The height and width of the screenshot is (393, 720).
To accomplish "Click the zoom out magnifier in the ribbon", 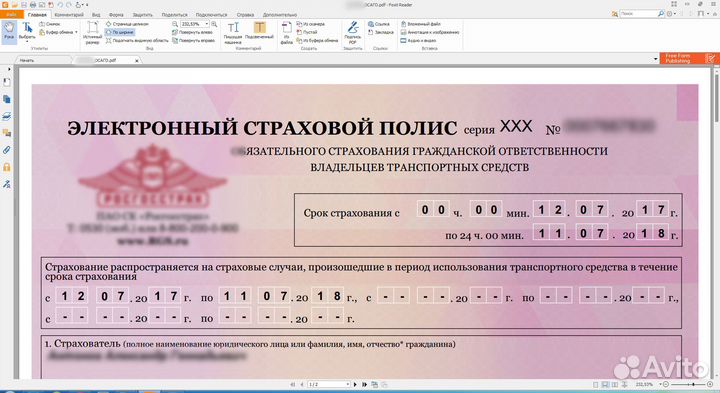I will pyautogui.click(x=175, y=24).
